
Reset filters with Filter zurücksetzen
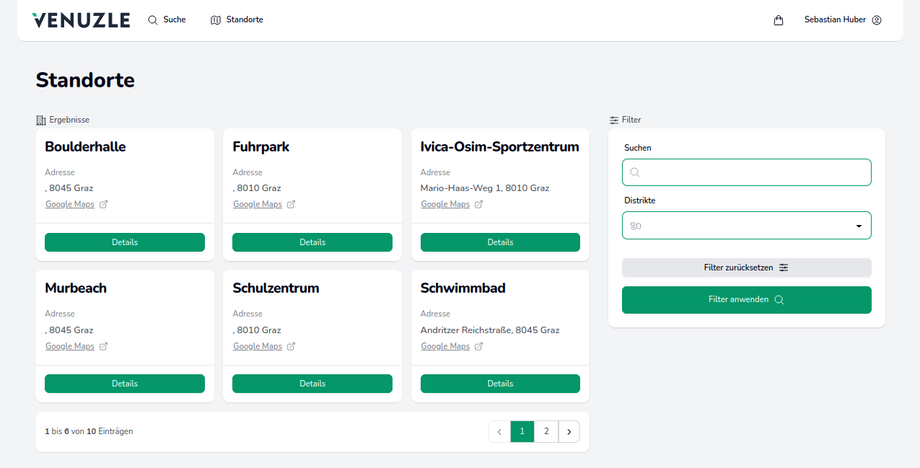pos(746,268)
